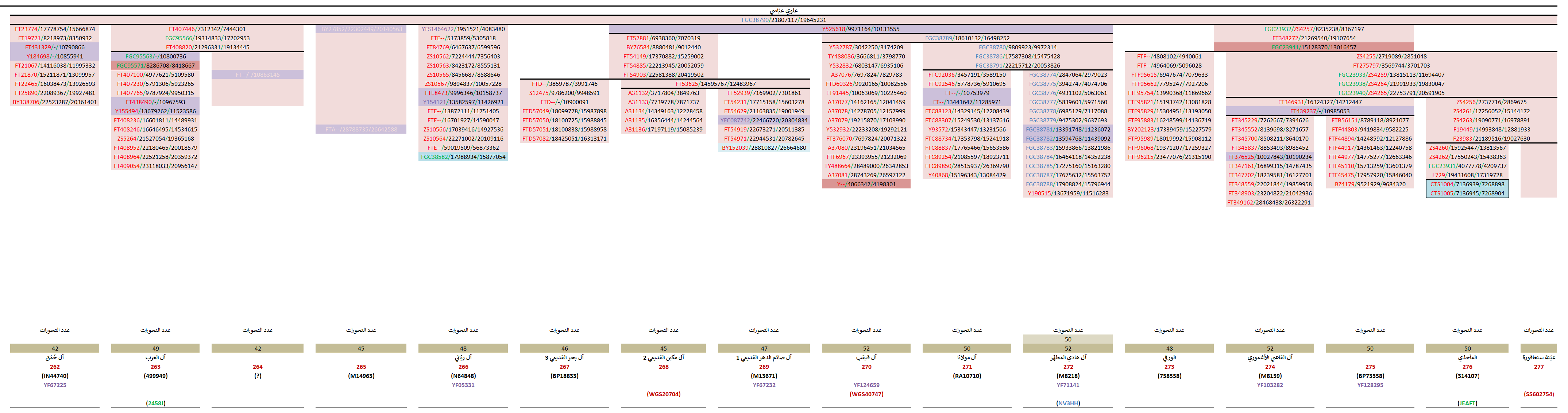Open the green 2458J sample label
1568x413 pixels.
click(x=156, y=403)
